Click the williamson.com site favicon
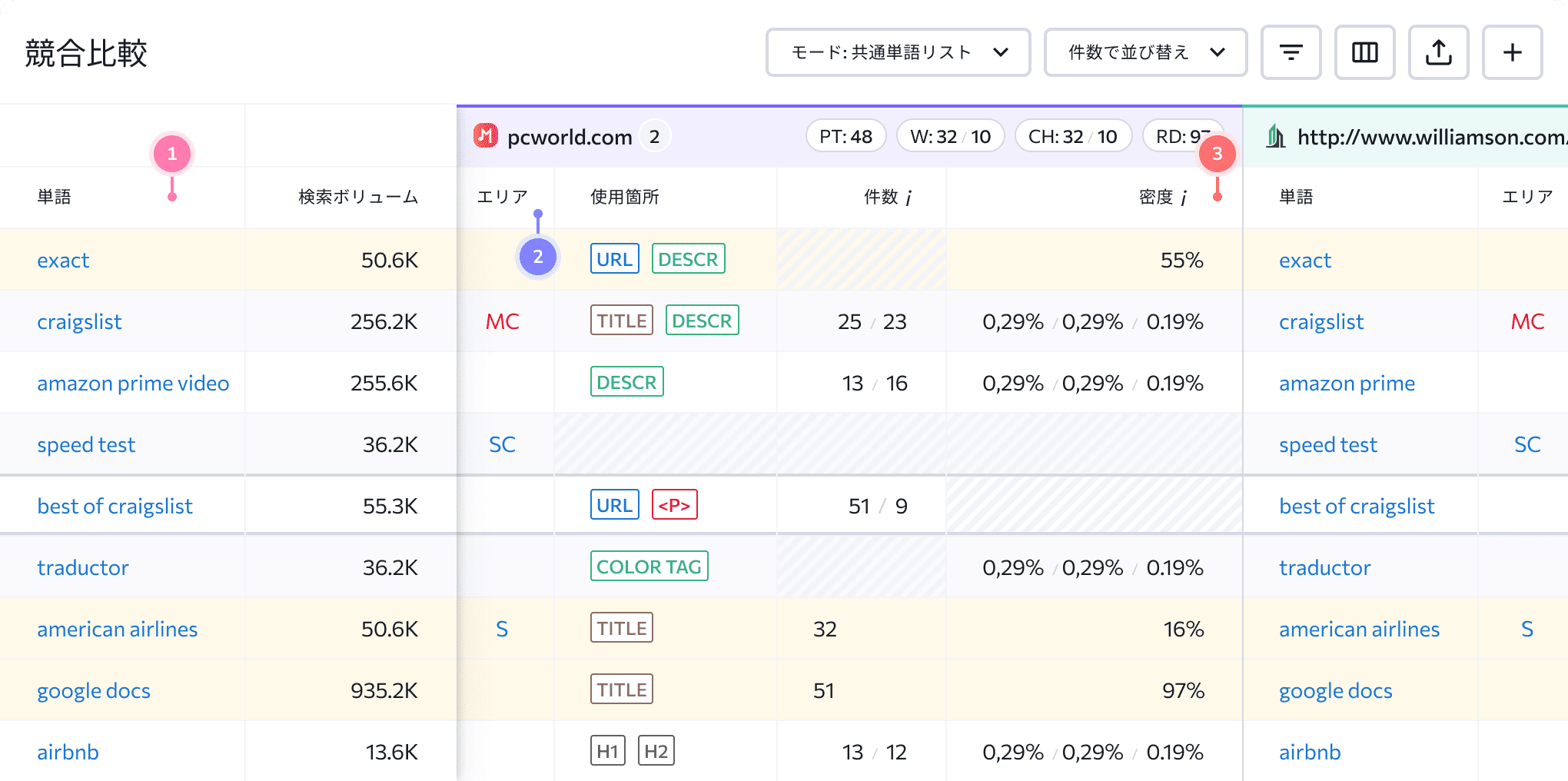1568x781 pixels. click(x=1276, y=136)
